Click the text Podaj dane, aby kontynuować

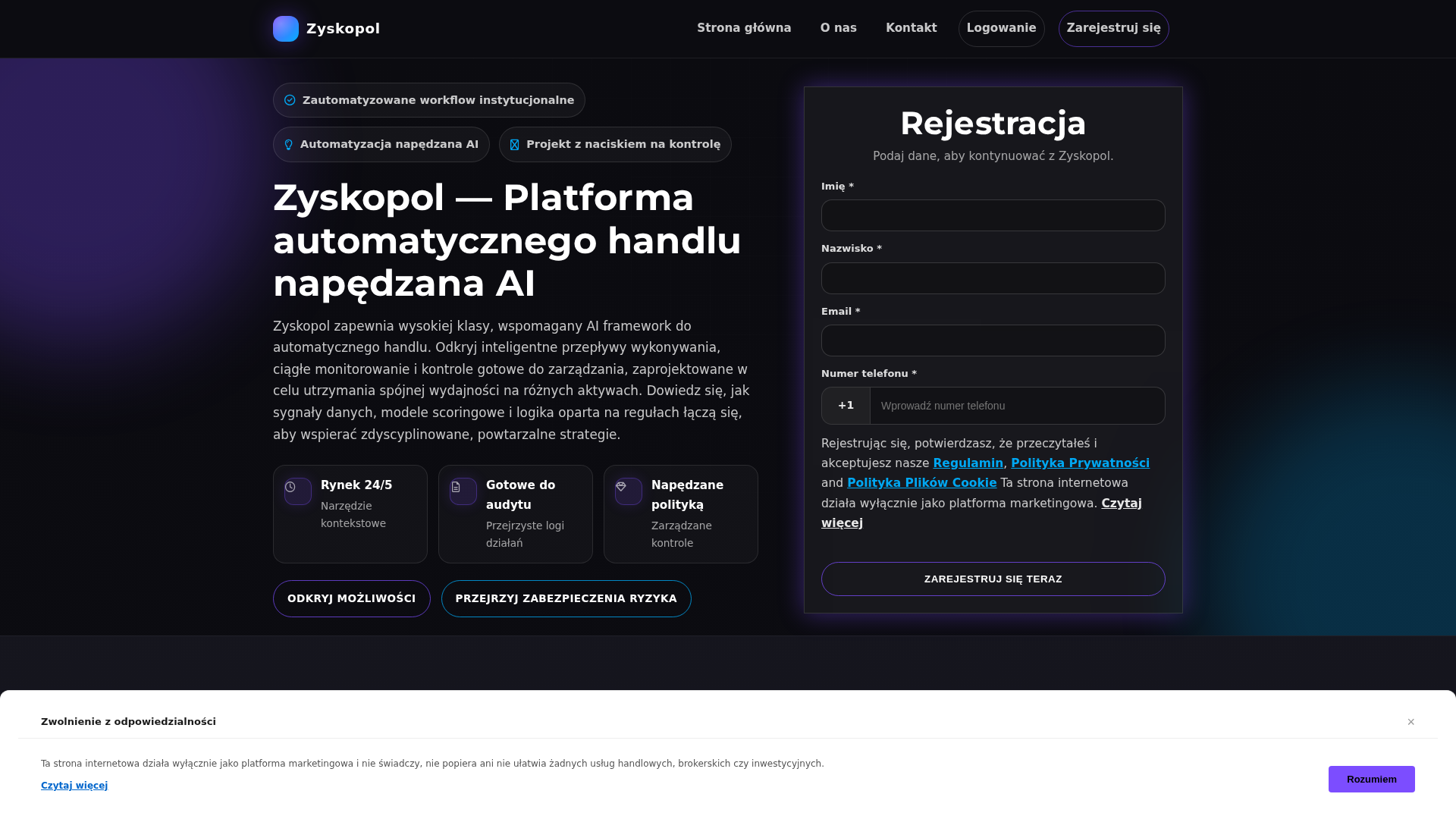pos(993,156)
